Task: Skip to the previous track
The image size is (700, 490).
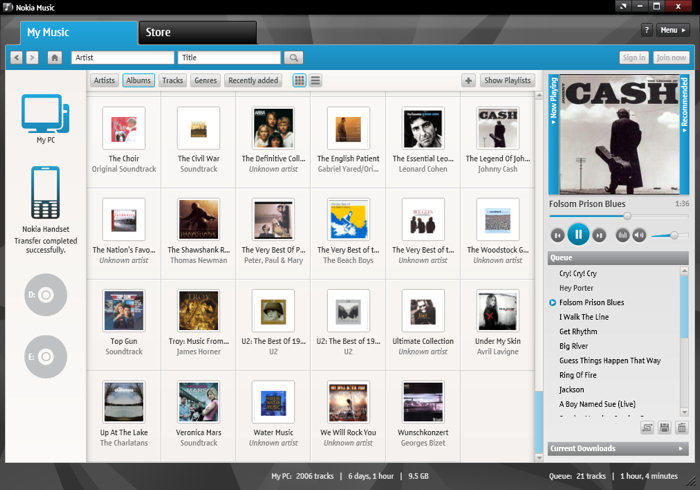Action: (557, 235)
